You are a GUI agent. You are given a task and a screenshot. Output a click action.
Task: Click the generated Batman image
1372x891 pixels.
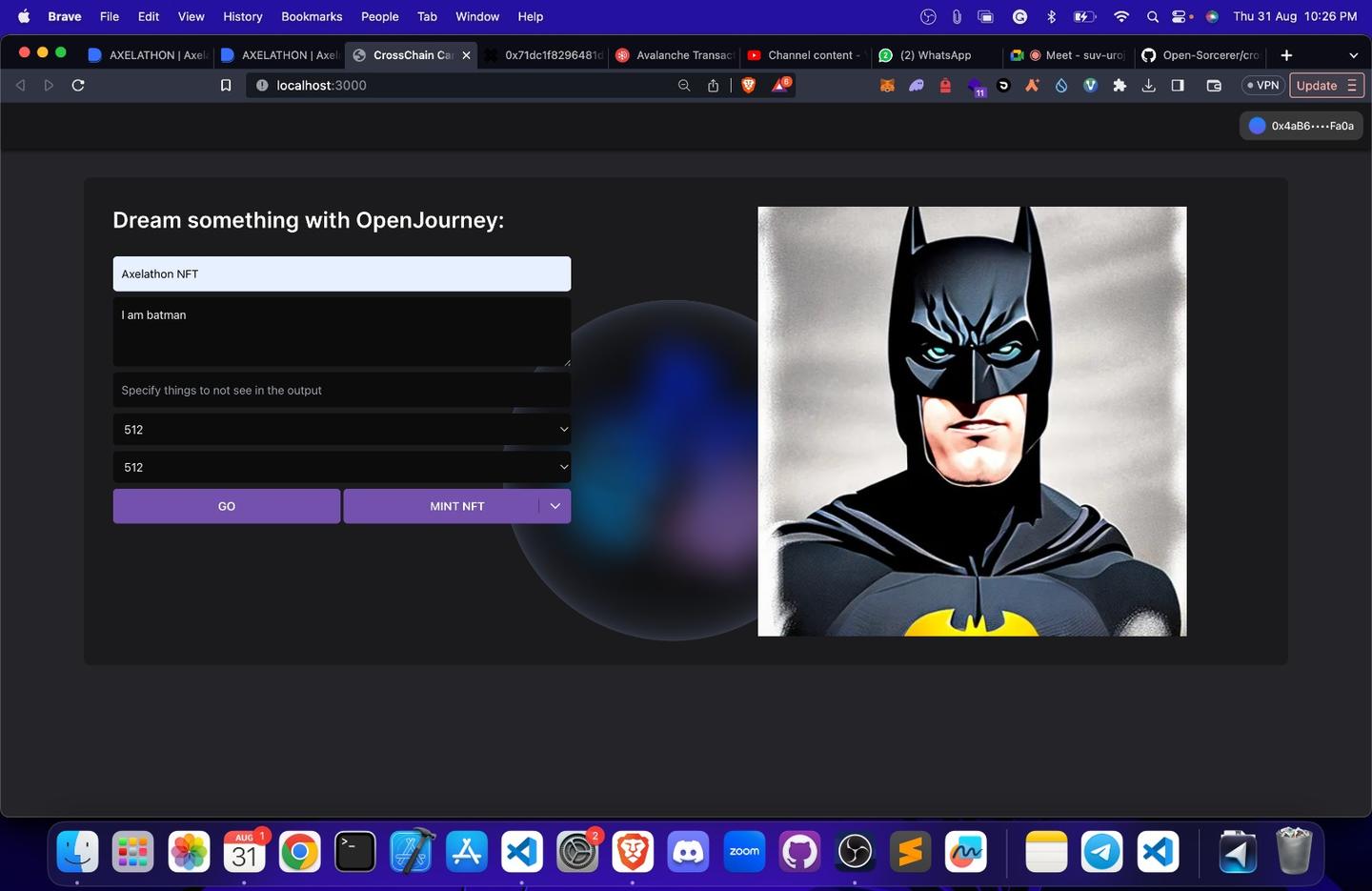(972, 421)
